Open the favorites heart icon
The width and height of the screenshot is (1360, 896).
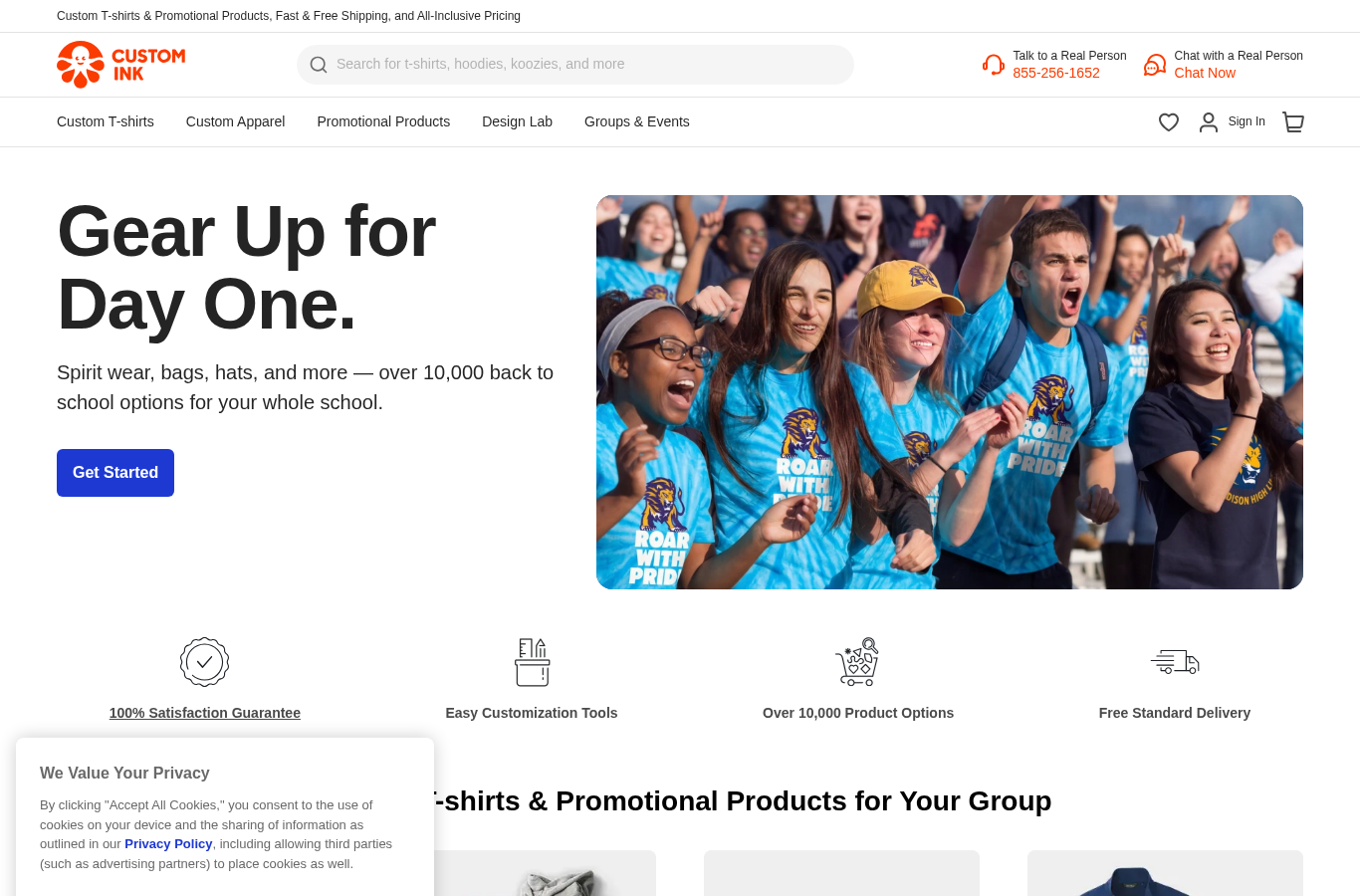pos(1169,122)
